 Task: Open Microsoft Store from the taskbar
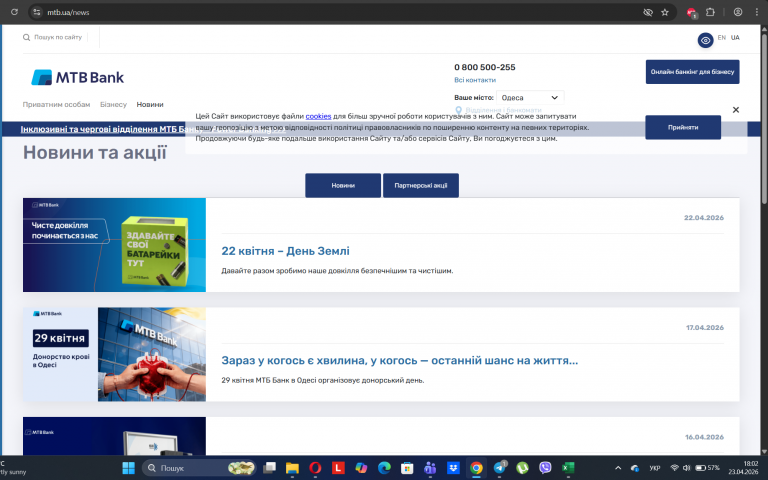(x=407, y=468)
